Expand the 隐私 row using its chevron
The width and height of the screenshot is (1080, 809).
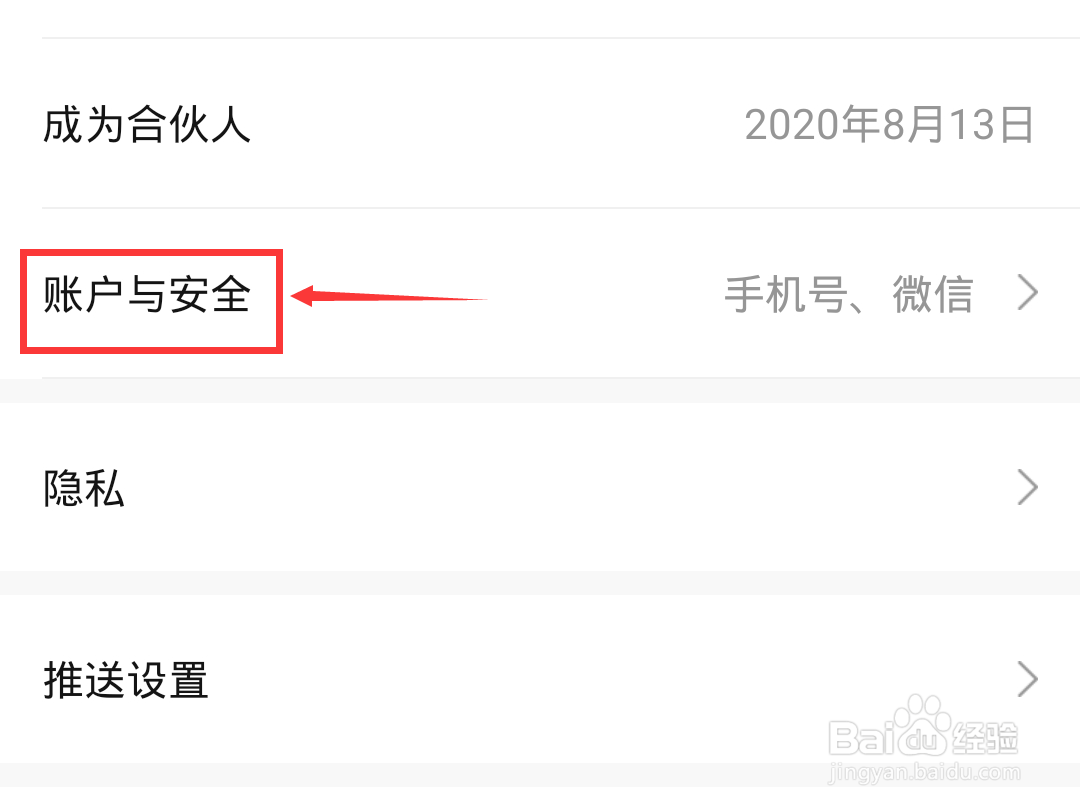pyautogui.click(x=1028, y=487)
